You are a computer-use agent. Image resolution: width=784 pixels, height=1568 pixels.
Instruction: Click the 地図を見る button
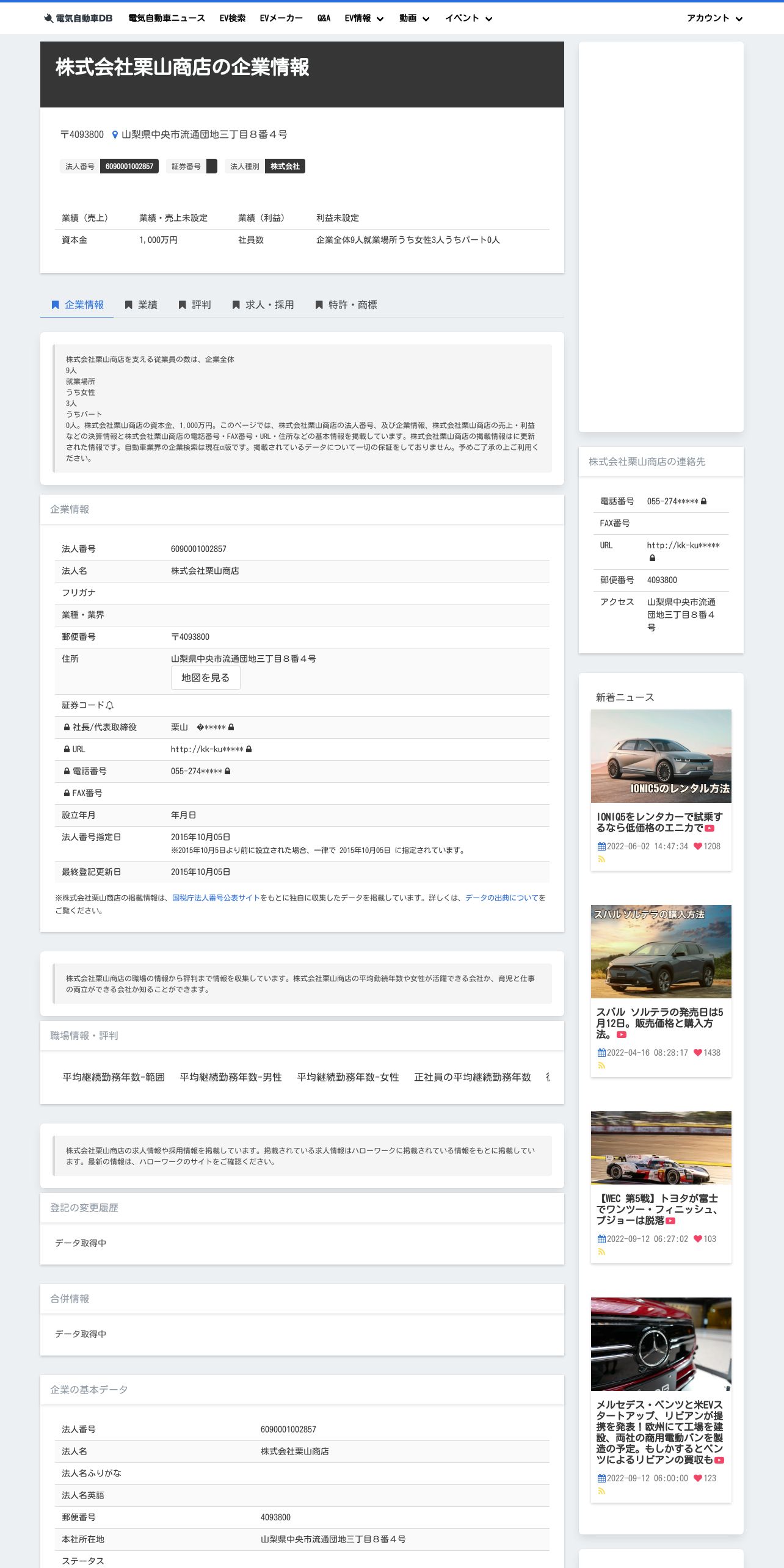[x=206, y=678]
